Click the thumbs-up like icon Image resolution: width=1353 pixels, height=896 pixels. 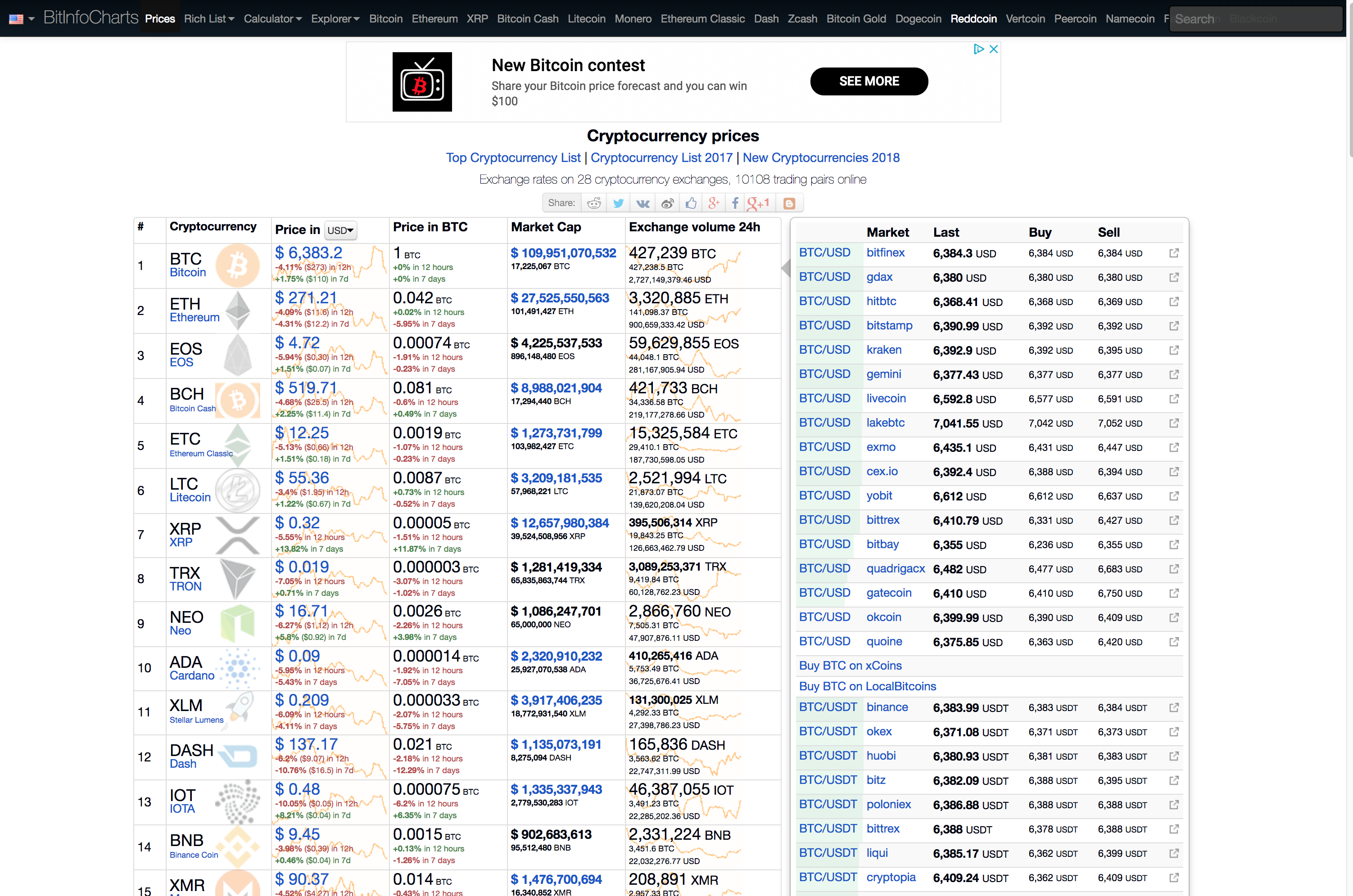691,203
